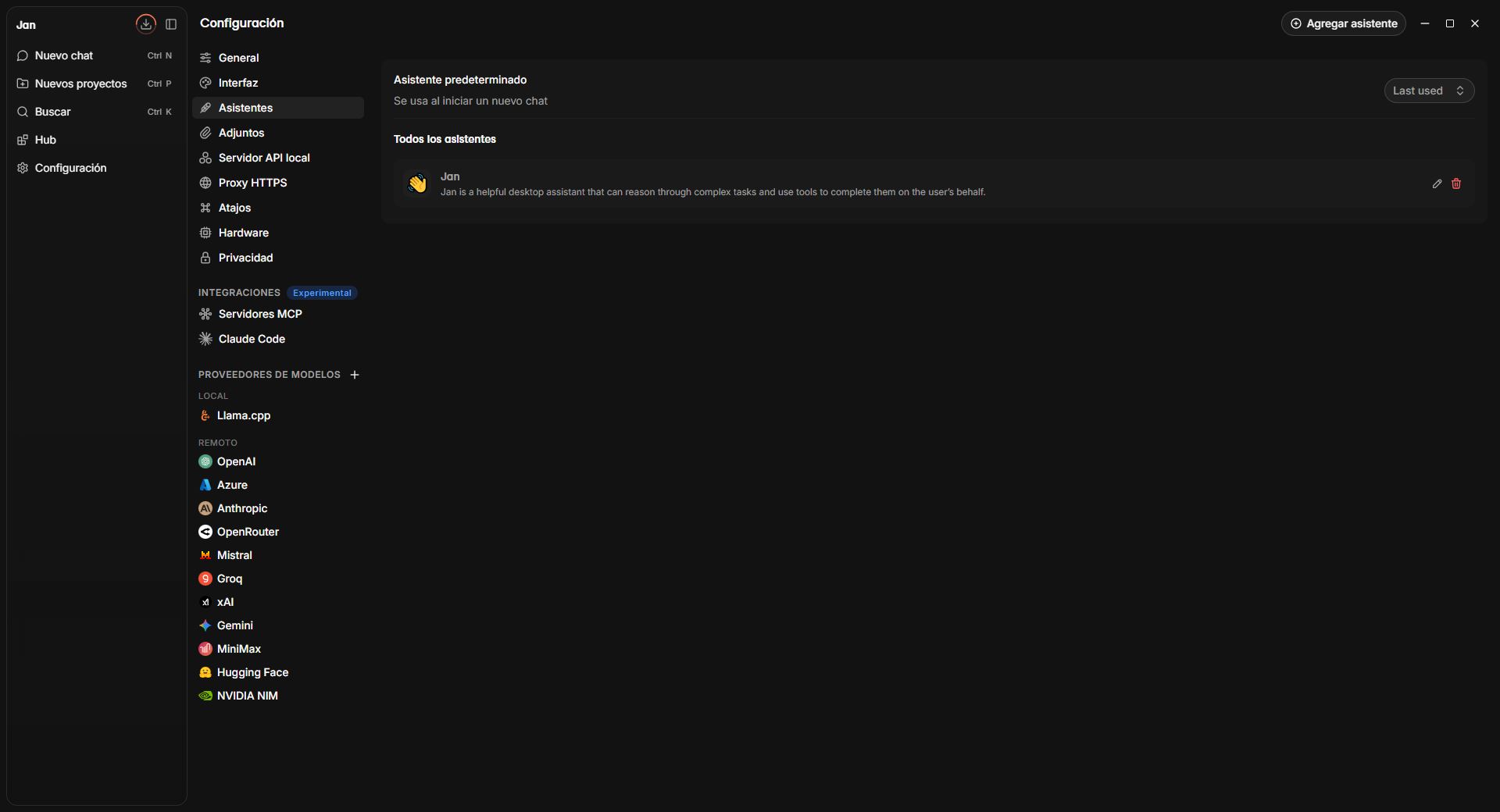The image size is (1500, 812).
Task: Click the Jan assistant description text
Action: point(712,192)
